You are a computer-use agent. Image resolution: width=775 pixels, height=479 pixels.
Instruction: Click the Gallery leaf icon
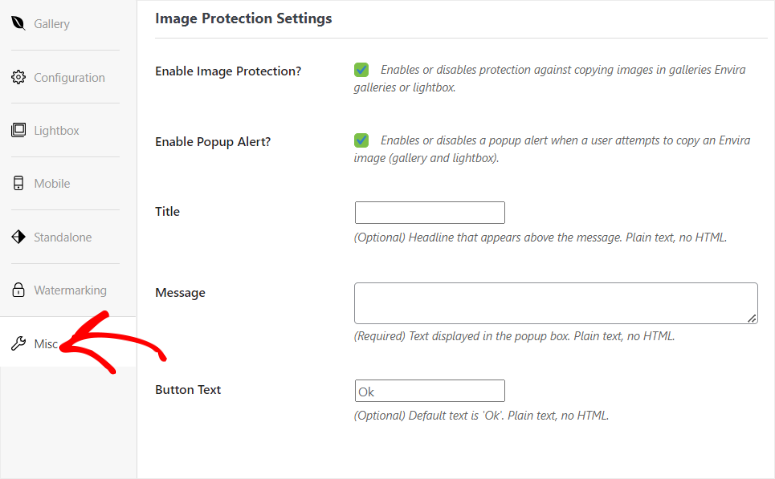[18, 23]
